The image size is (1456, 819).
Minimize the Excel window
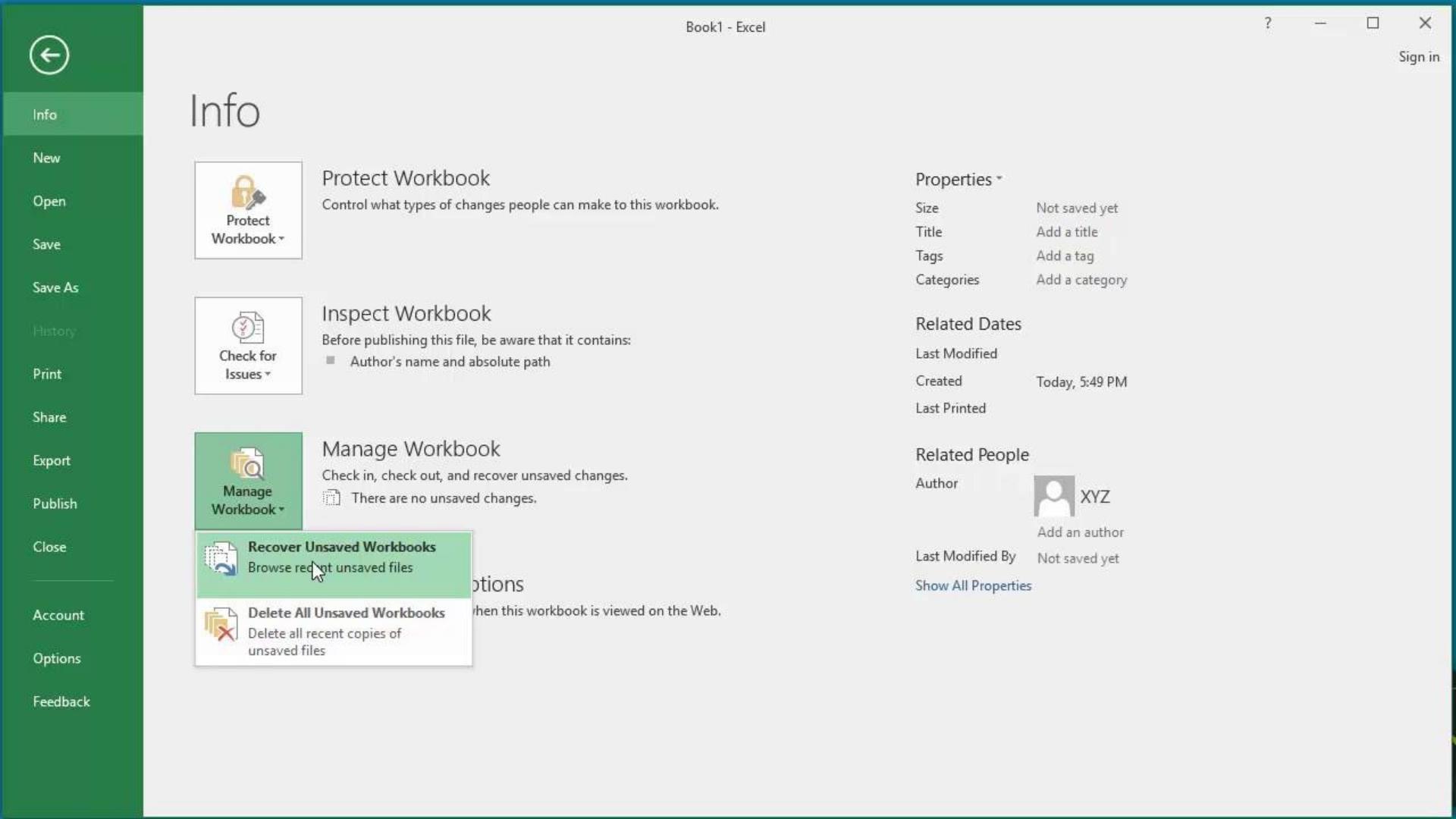point(1320,24)
